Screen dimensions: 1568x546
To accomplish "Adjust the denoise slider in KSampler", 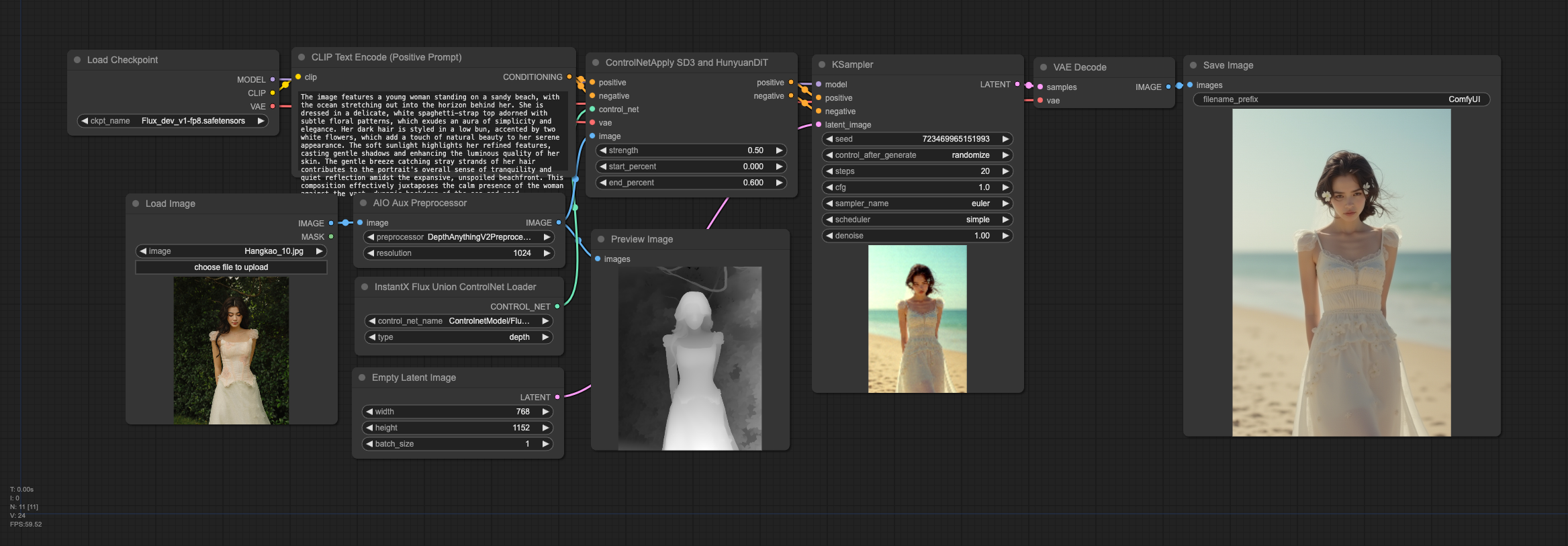I will [x=917, y=236].
